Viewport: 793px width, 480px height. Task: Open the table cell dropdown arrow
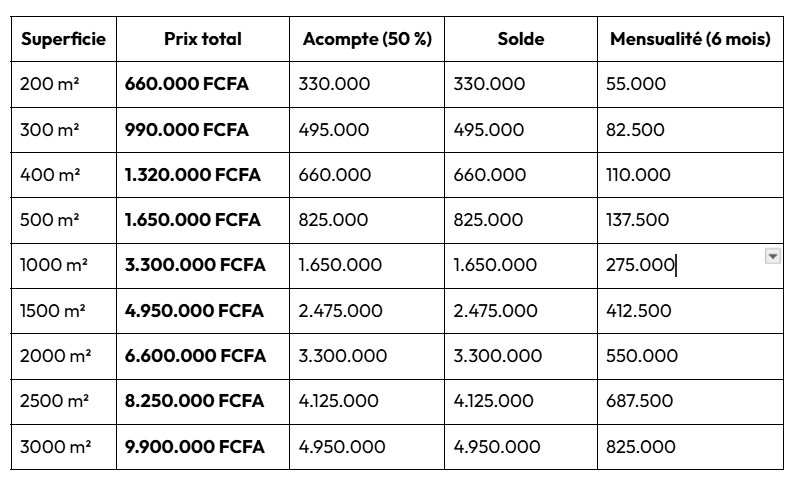tap(772, 256)
